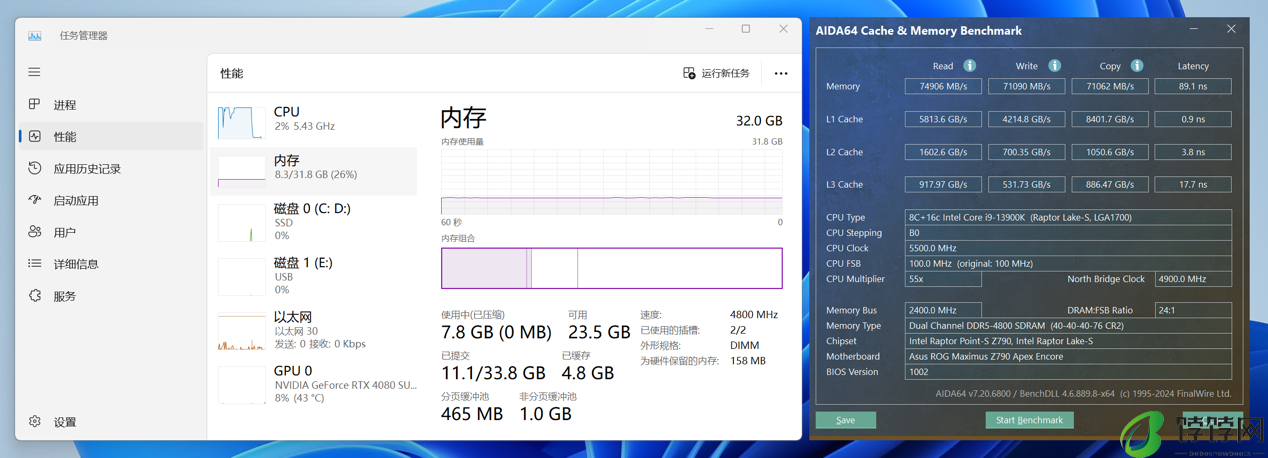Image resolution: width=1268 pixels, height=458 pixels.
Task: Click the CPU Clock value 5500.0 MHz
Action: 1068,248
